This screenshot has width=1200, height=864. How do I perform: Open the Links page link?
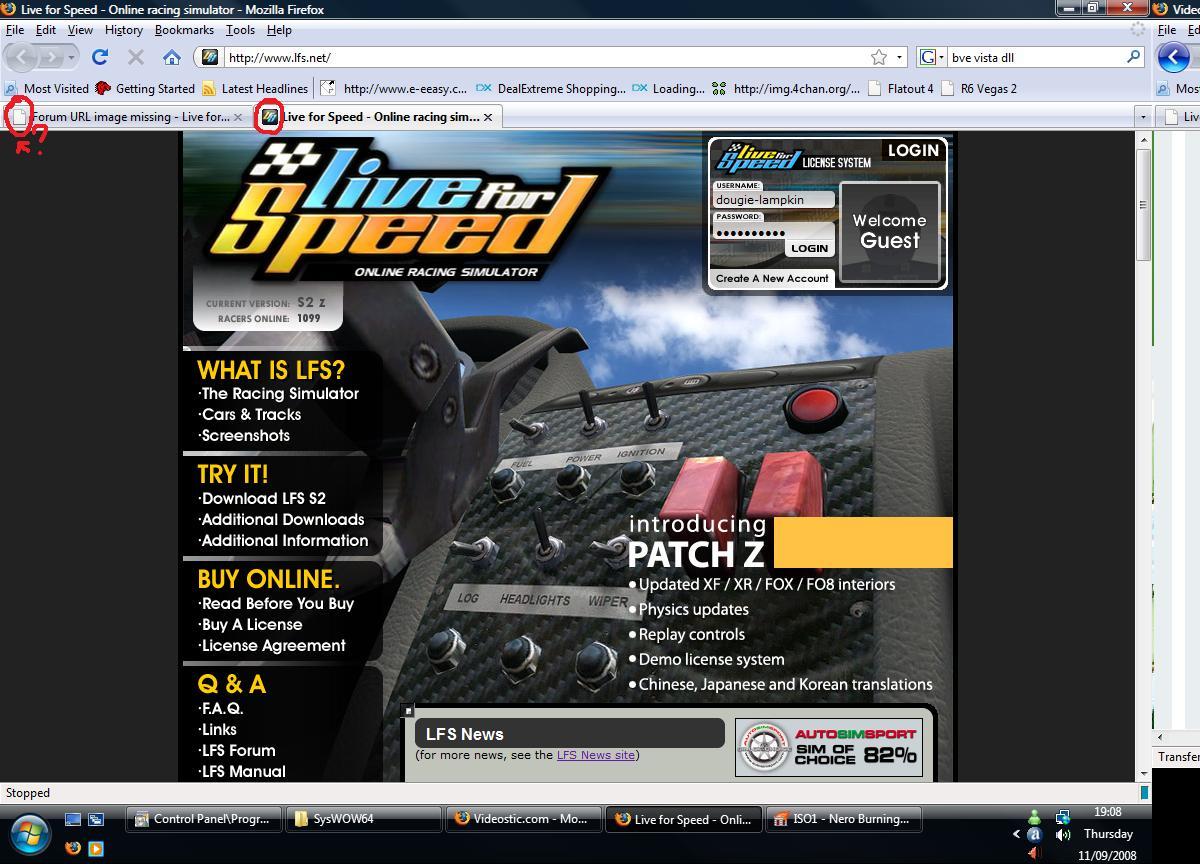coord(218,730)
